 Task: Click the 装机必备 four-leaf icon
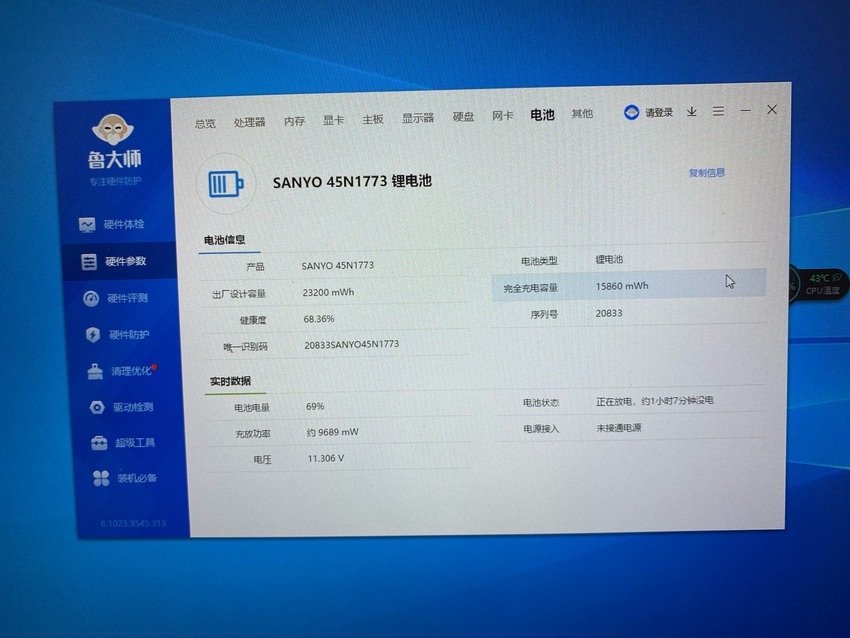101,479
